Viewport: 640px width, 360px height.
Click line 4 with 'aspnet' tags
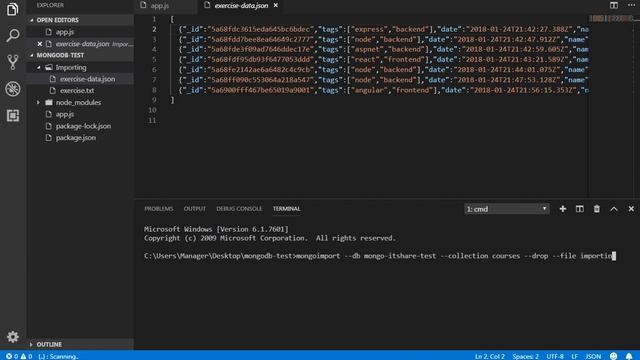[383, 49]
